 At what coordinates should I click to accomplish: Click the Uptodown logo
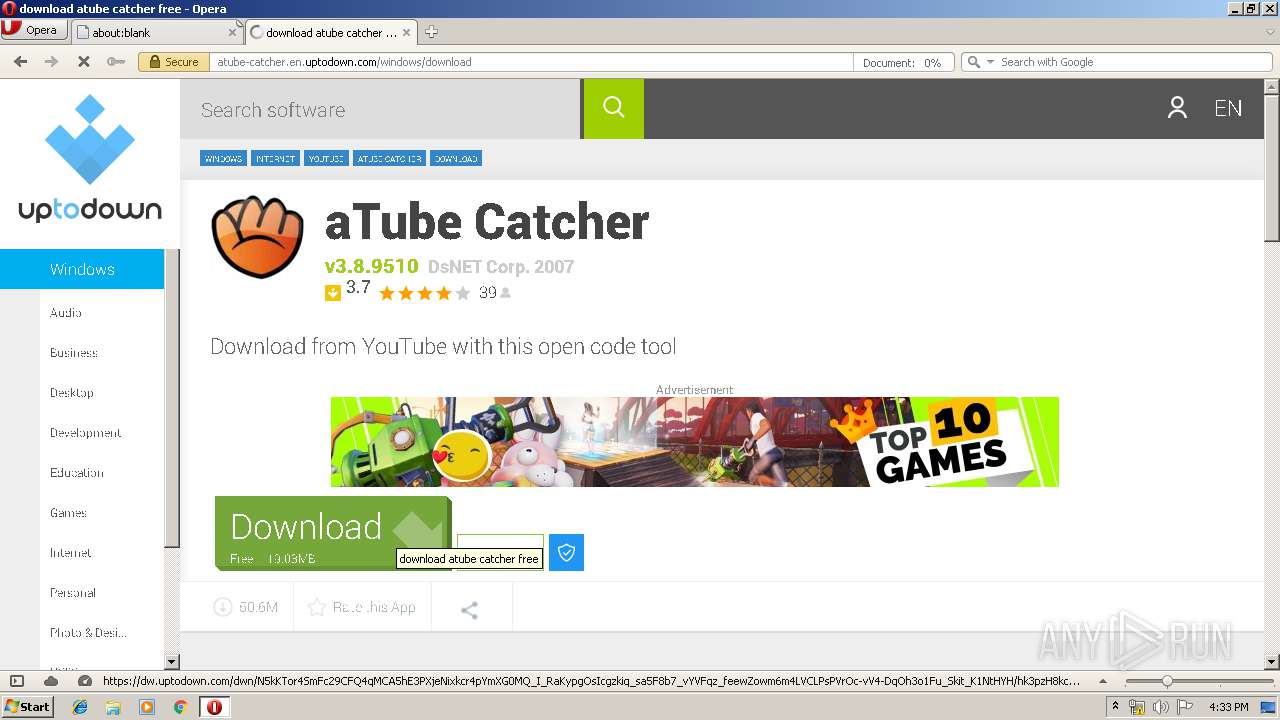click(x=90, y=159)
